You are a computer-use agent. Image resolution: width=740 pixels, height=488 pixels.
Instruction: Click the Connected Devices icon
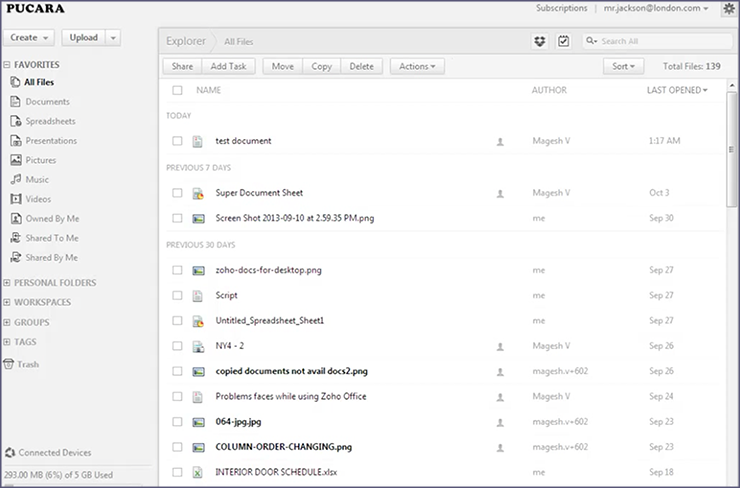10,453
